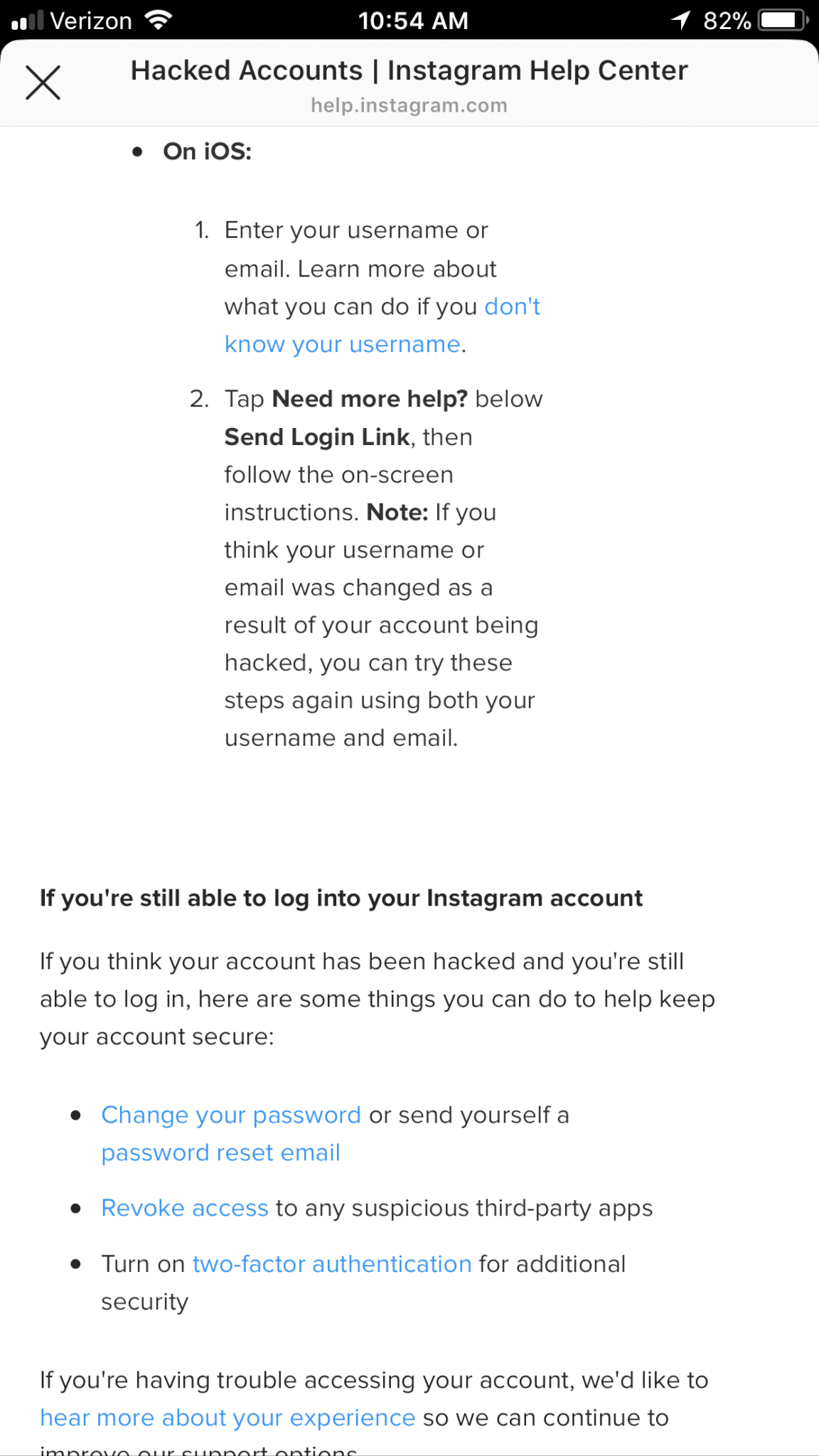Tap the 10:54 AM clock
The image size is (819, 1456).
click(413, 21)
